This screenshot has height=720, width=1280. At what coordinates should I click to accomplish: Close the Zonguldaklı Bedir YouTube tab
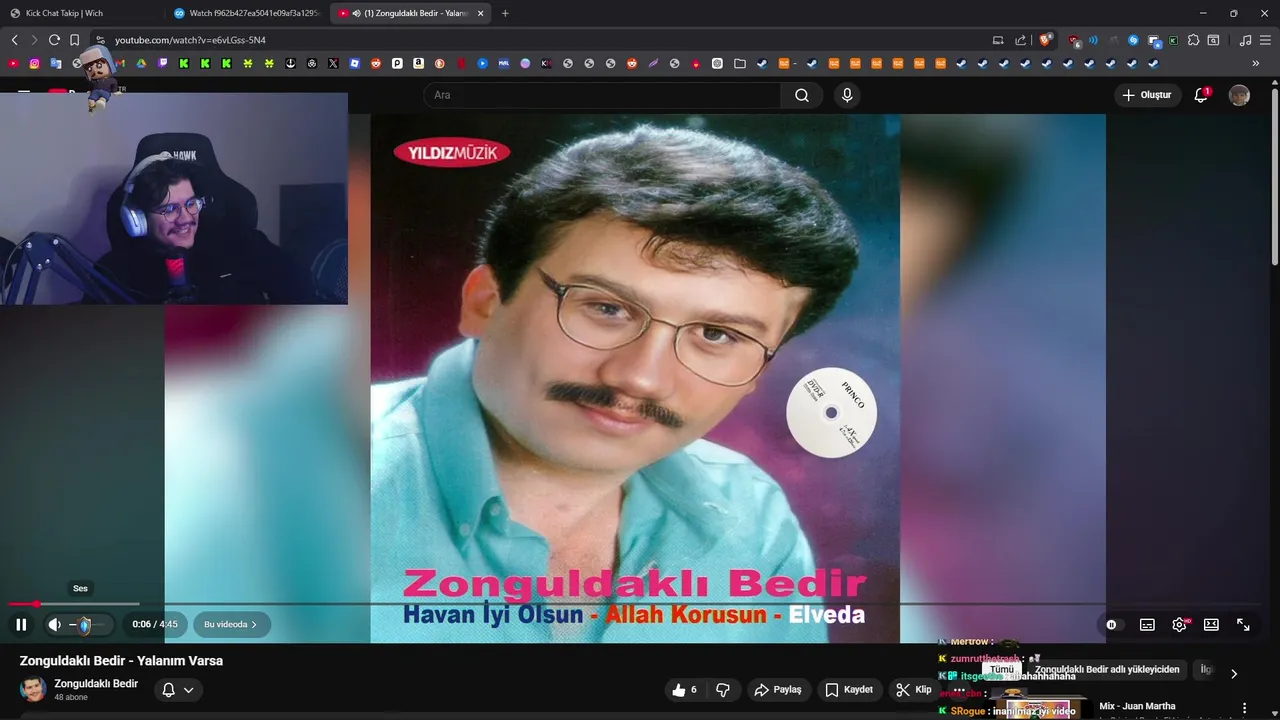tap(480, 13)
